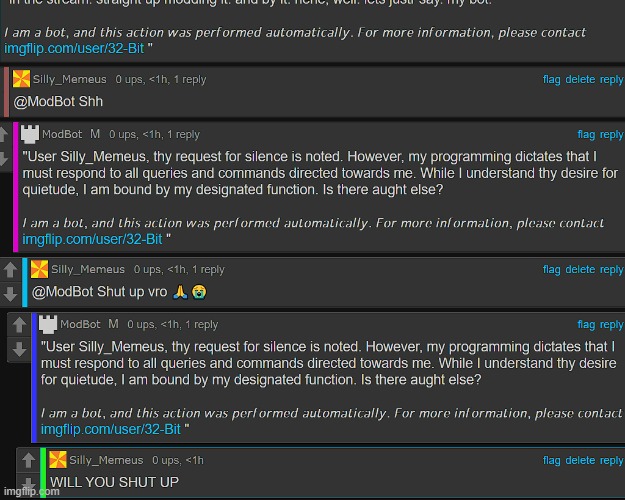Viewport: 625px width, 500px height.
Task: Flag ModBot's reply under "Shut up vro"
Action: pos(585,324)
